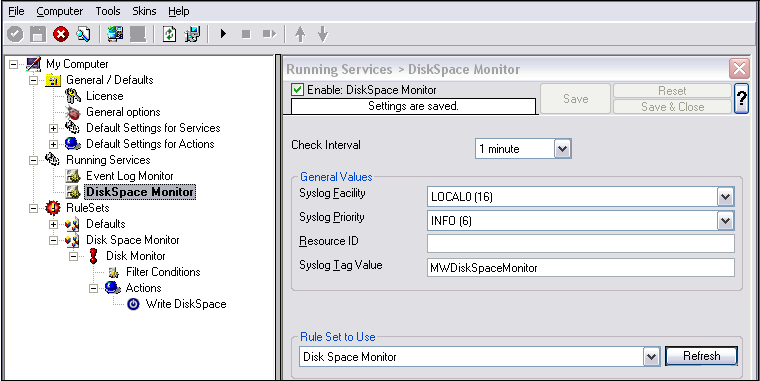Viewport: 760px width, 381px height.
Task: Click the restart service toolbar icon
Action: 269,34
